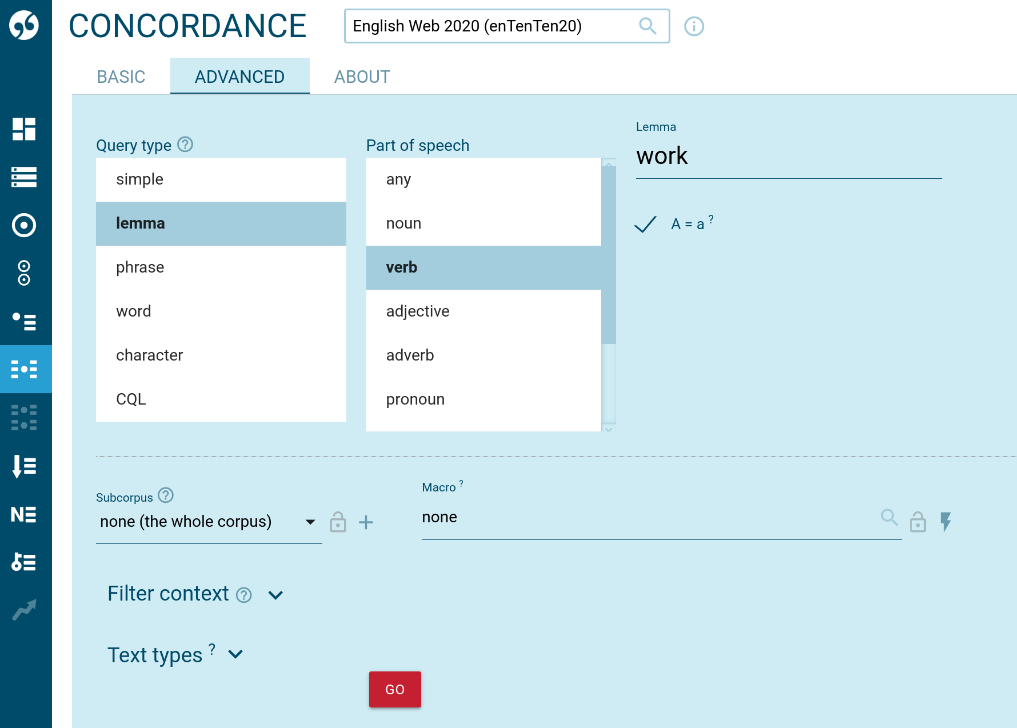The height and width of the screenshot is (728, 1017).
Task: Toggle the A = a case sensitivity checkmark
Action: [x=645, y=225]
